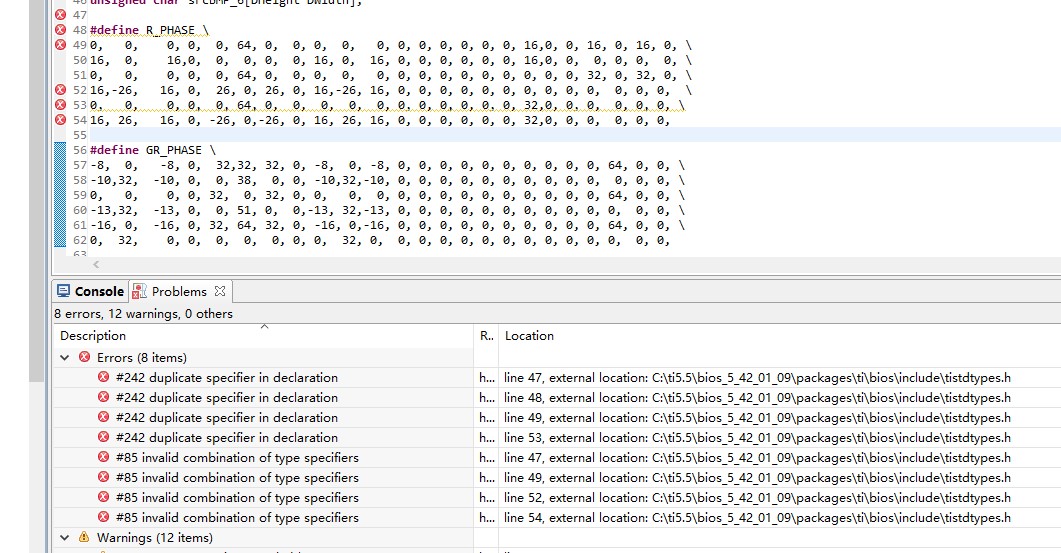Collapse the Errors (8 items) group

point(65,357)
